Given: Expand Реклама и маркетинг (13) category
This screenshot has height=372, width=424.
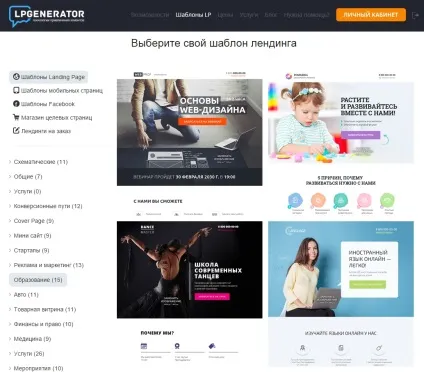Looking at the screenshot, I should coord(49,265).
